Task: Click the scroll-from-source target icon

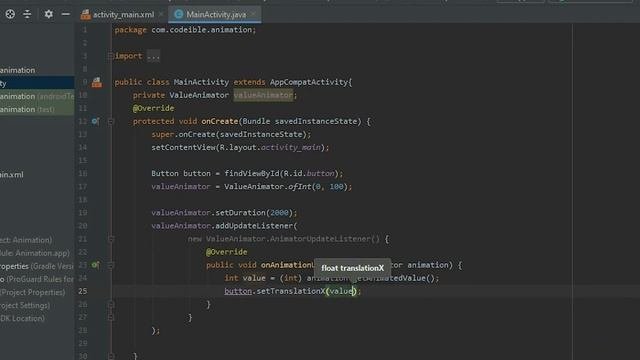Action: tap(10, 14)
